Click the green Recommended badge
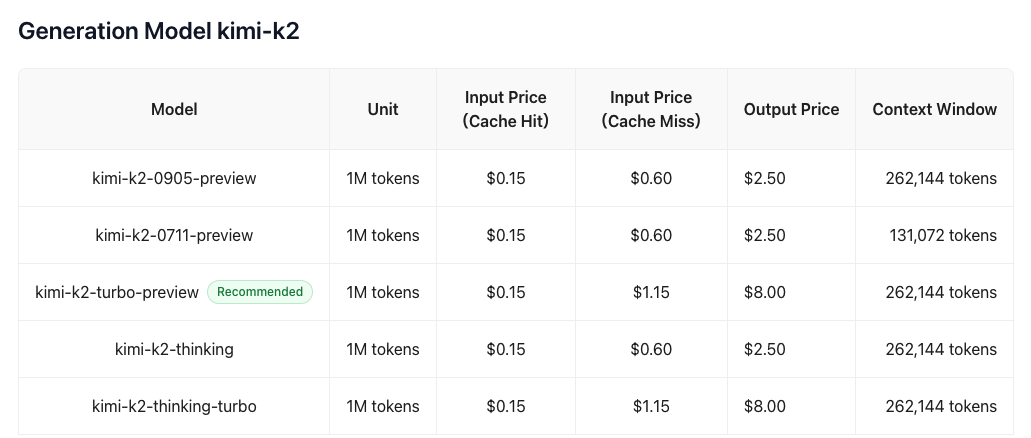This screenshot has width=1031, height=438. pos(260,292)
